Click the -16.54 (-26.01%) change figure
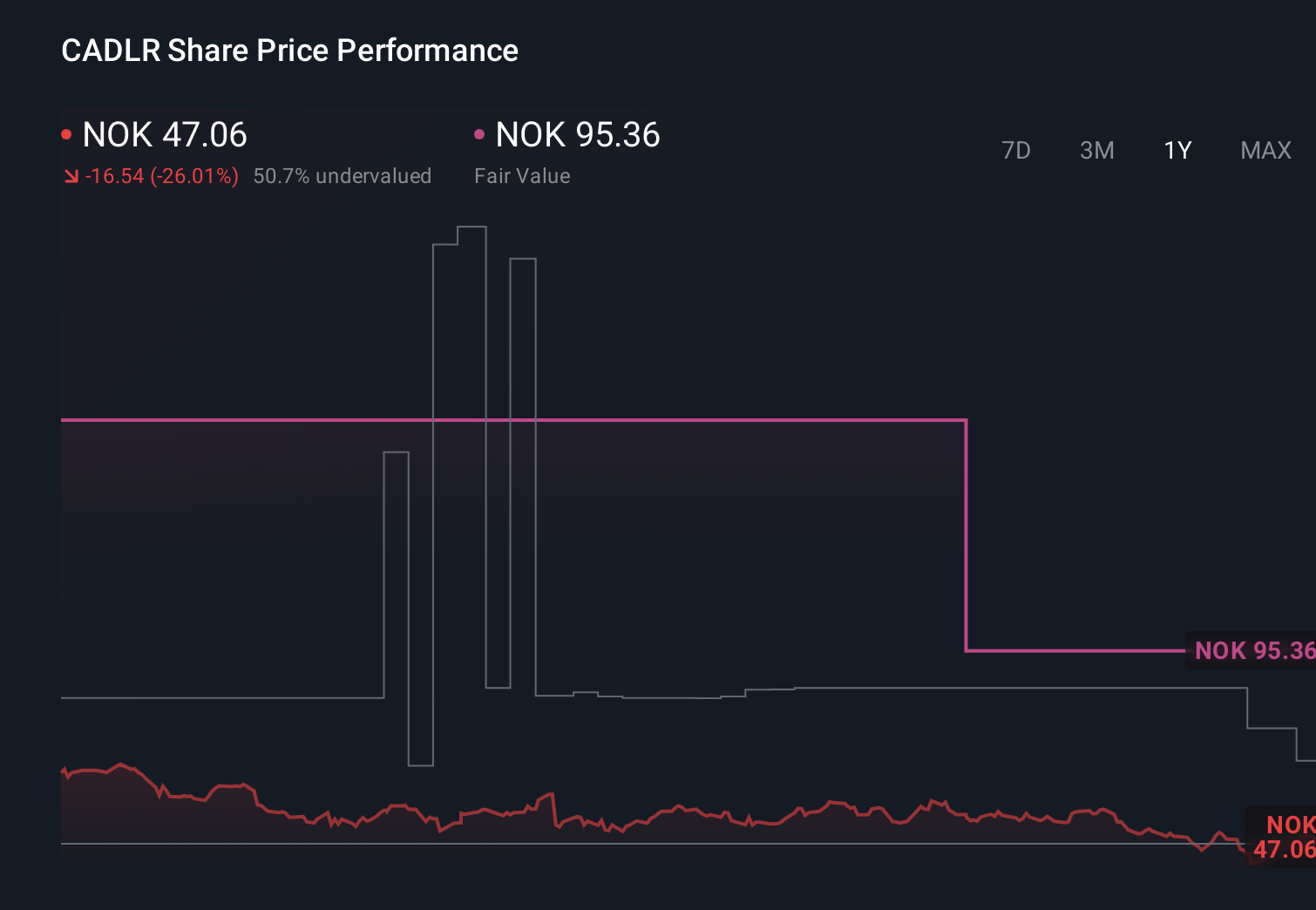Screen dimensions: 1316x910 163,175
